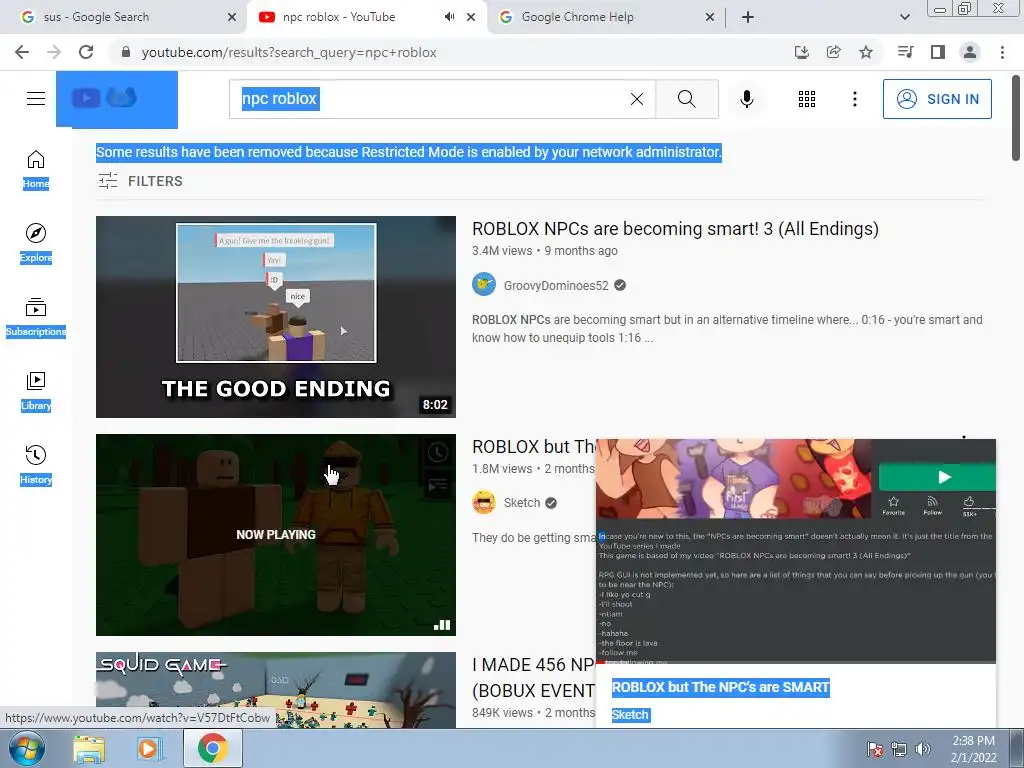Visit the GroovyDominoes52 channel name
The image size is (1024, 768).
tap(556, 285)
